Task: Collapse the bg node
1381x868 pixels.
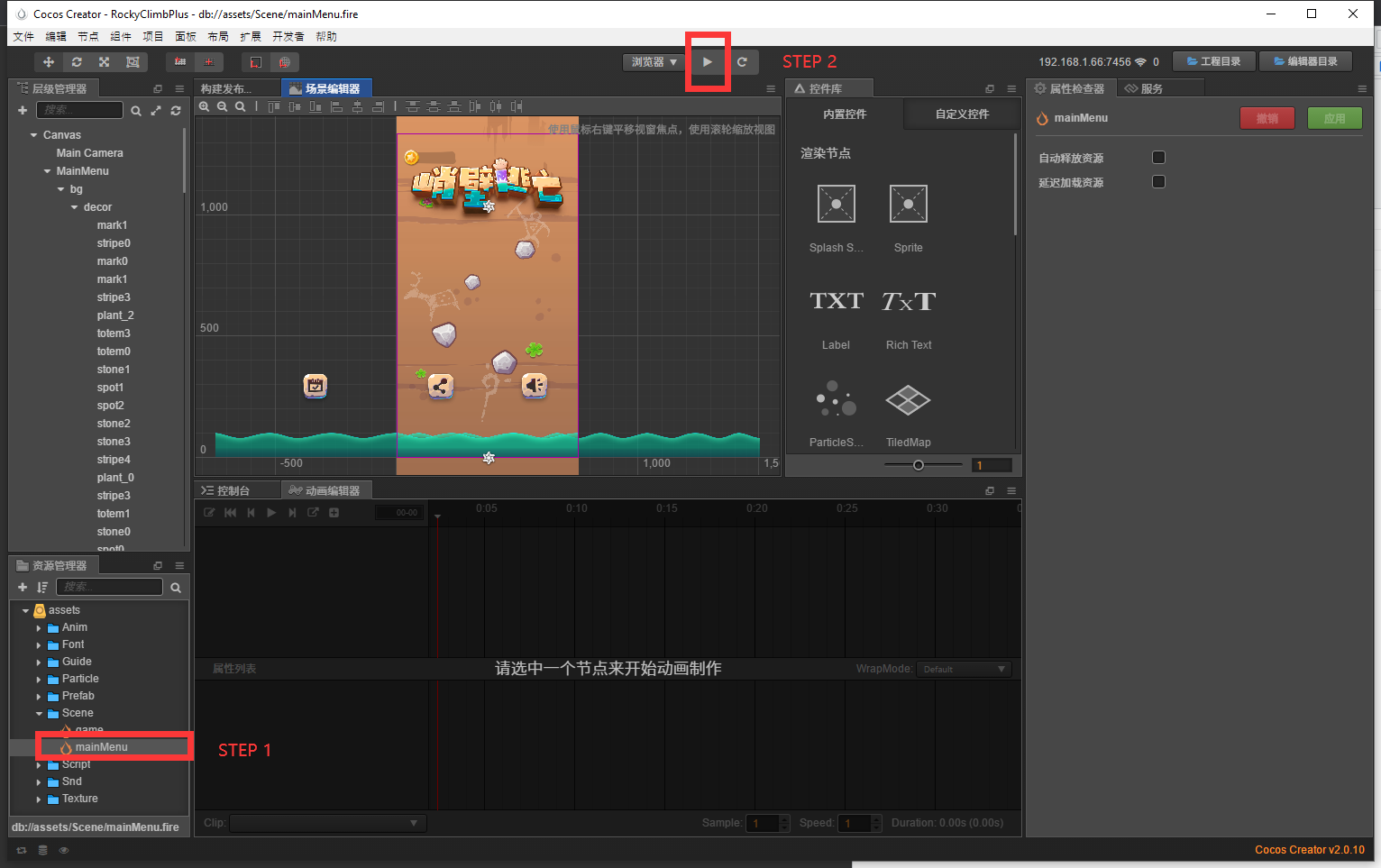Action: (x=60, y=189)
